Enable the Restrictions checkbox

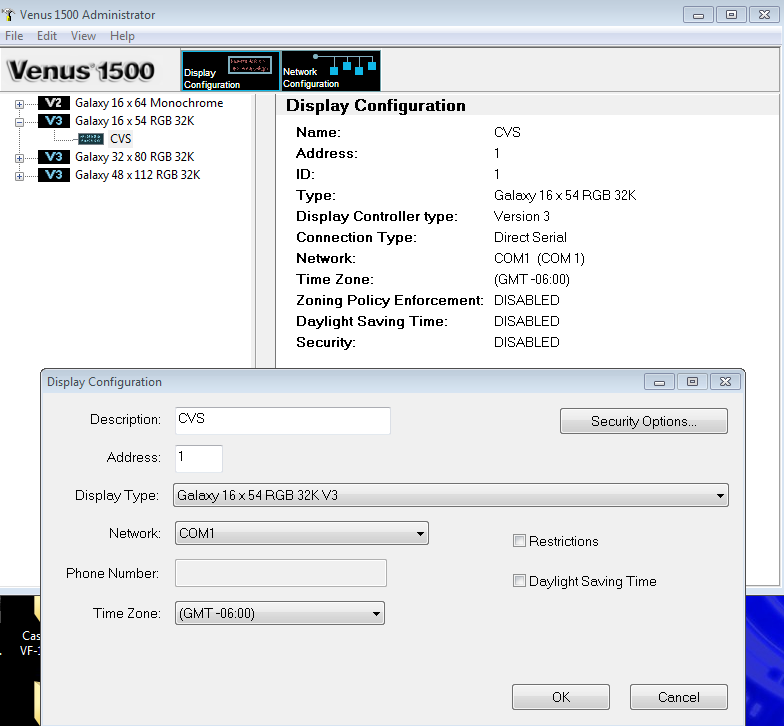click(519, 541)
